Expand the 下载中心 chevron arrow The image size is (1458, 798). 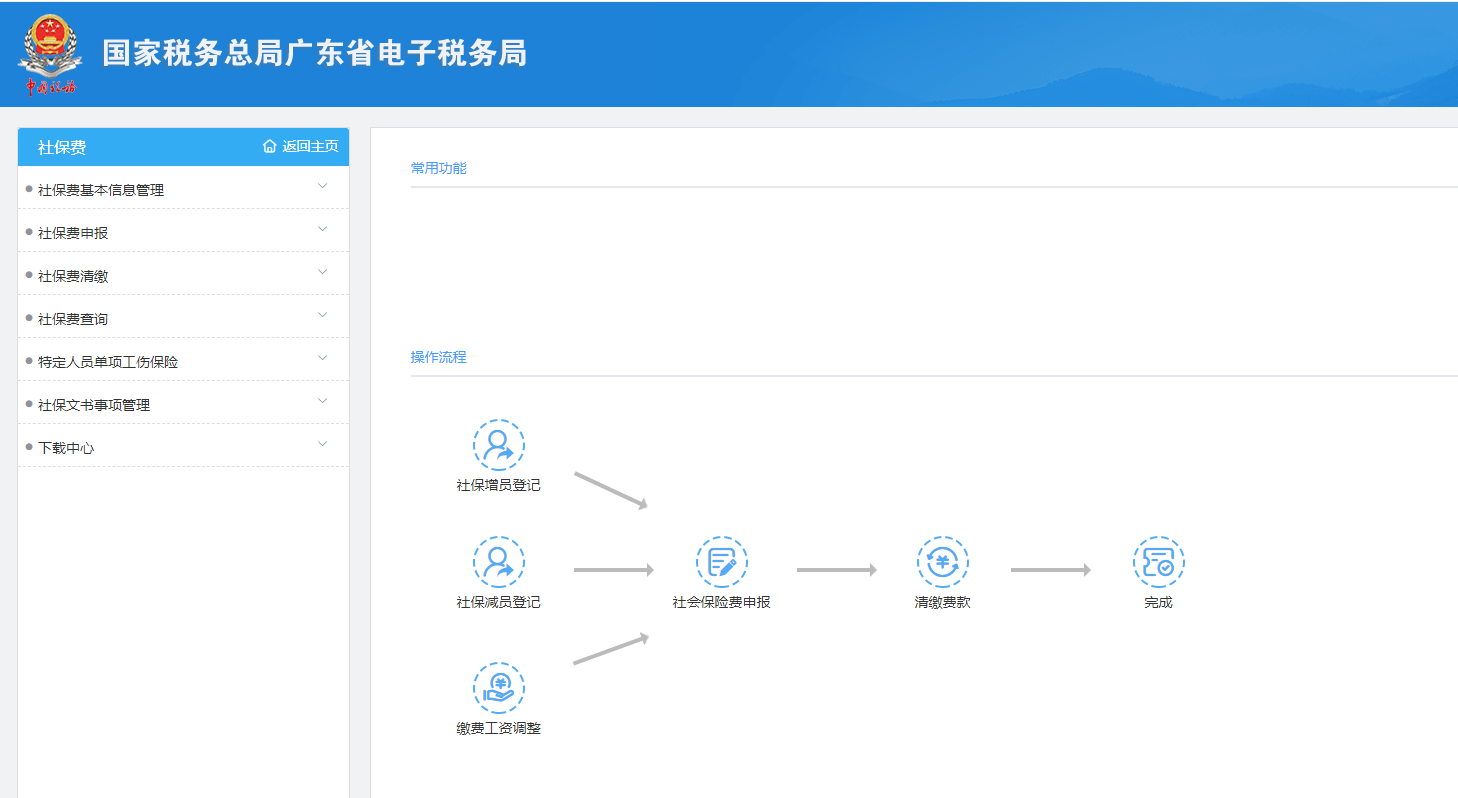[322, 444]
